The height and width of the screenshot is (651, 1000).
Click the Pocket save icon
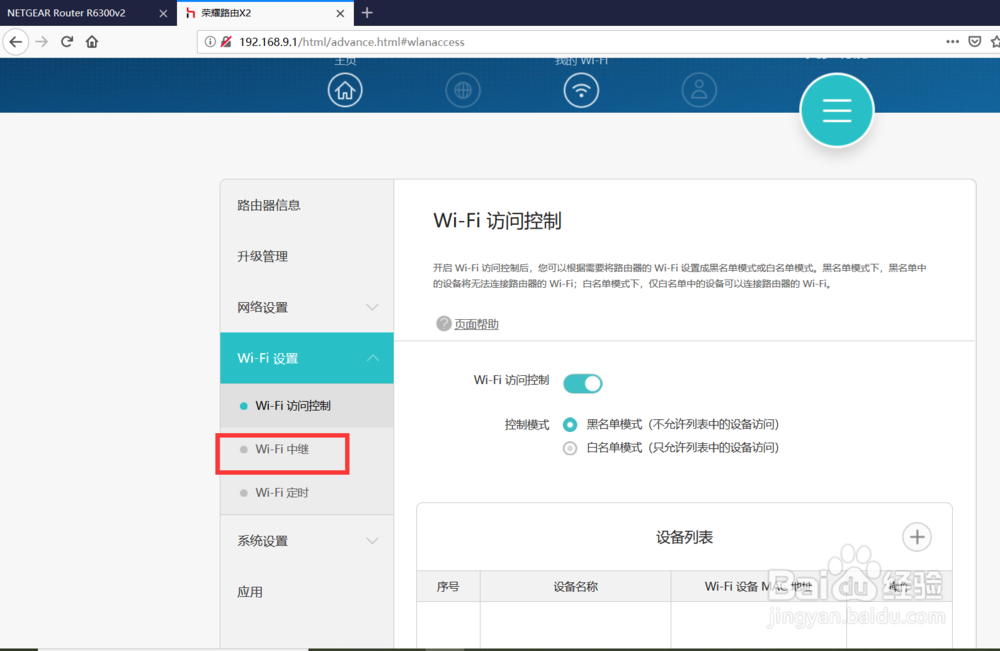point(974,41)
